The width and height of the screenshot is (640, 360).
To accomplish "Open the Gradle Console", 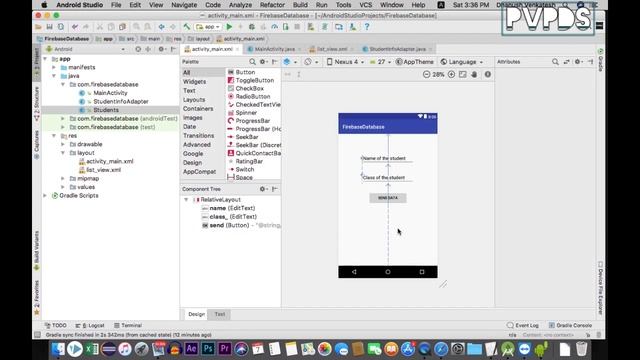I will click(570, 325).
